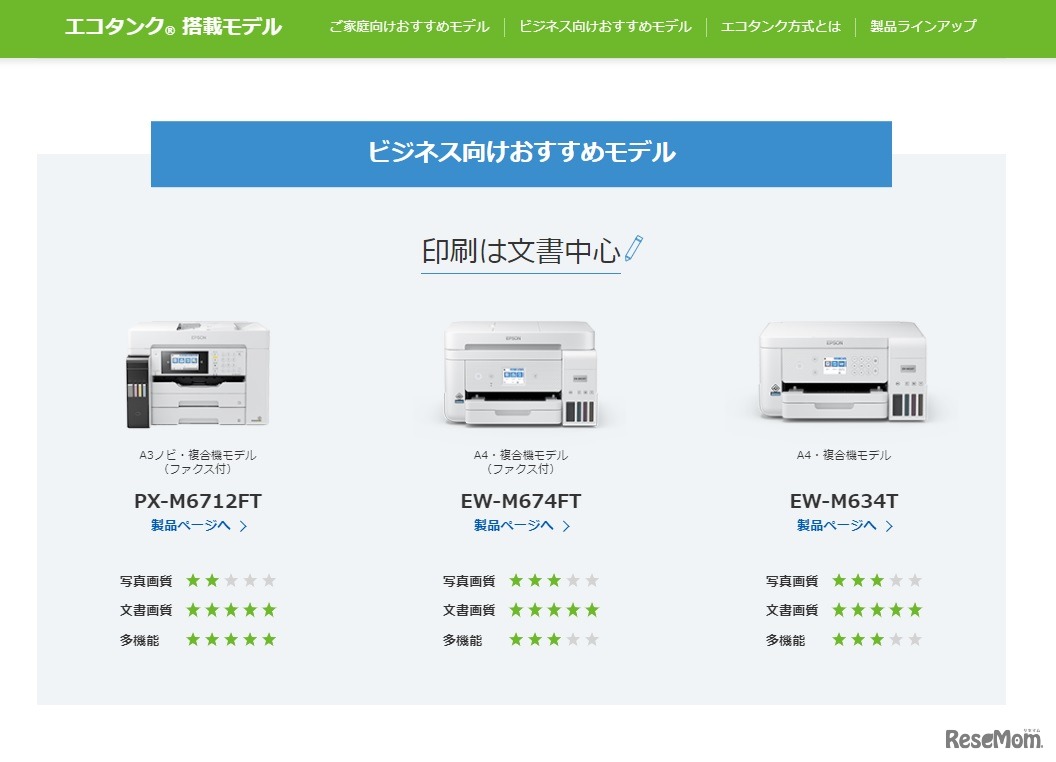Open エコタンク方式とは nav item

click(781, 26)
